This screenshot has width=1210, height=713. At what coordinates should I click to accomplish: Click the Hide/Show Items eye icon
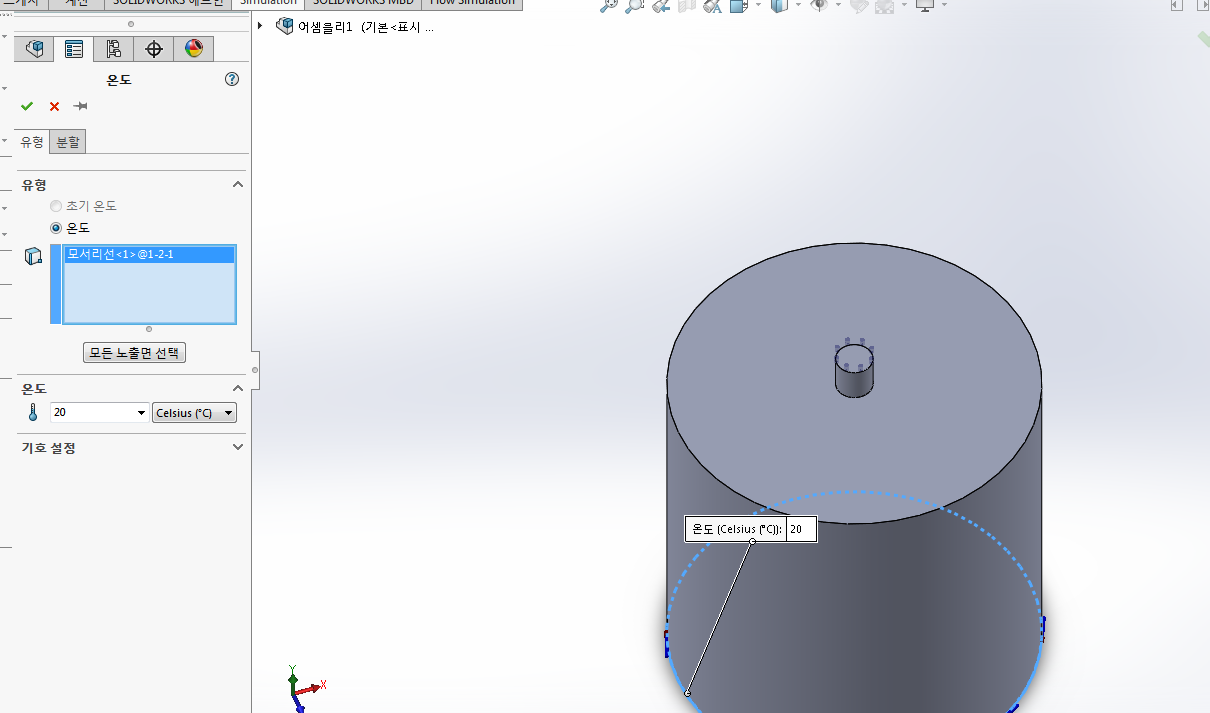[819, 5]
